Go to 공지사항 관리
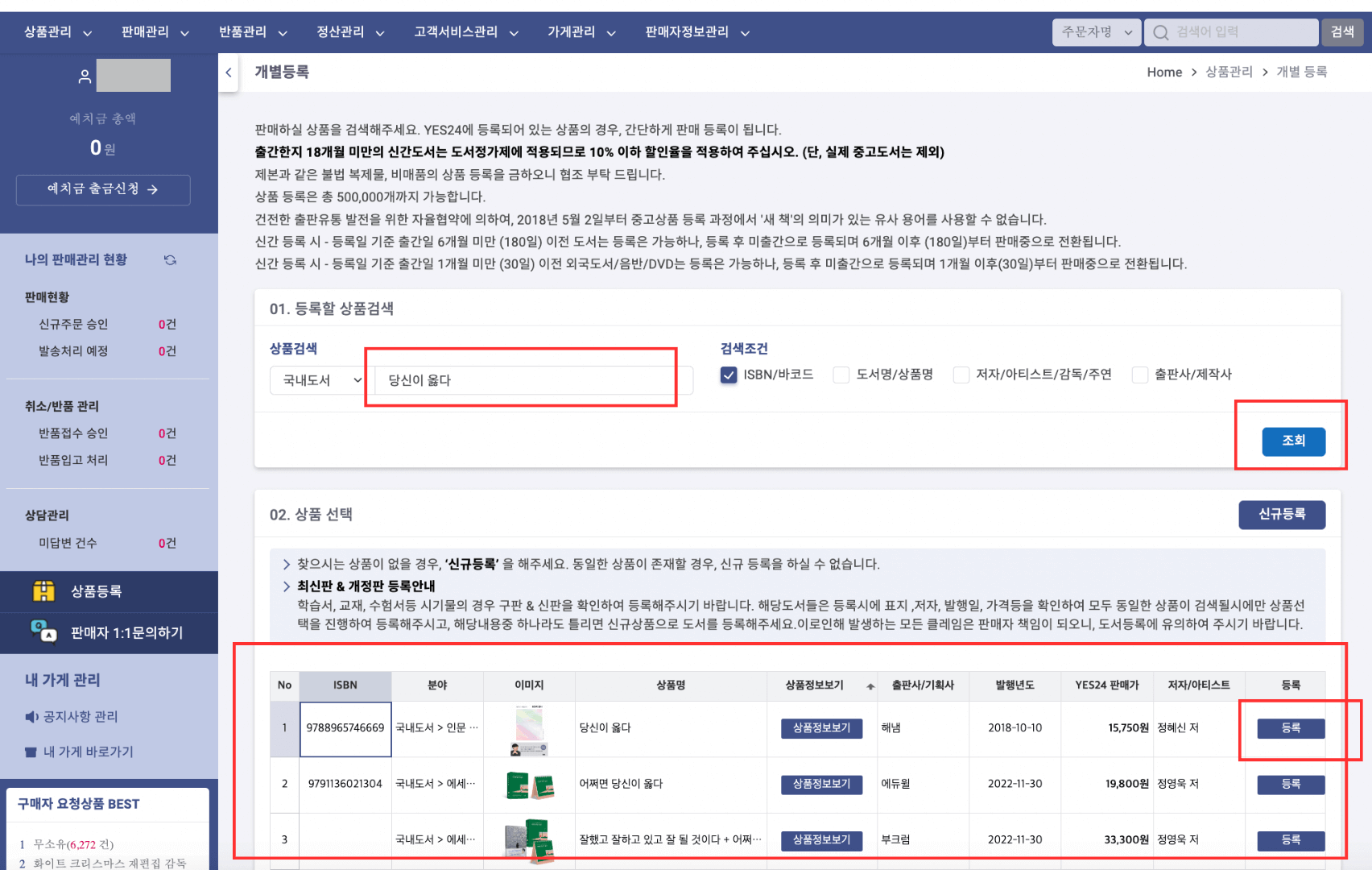This screenshot has height=870, width=1372. click(x=80, y=717)
